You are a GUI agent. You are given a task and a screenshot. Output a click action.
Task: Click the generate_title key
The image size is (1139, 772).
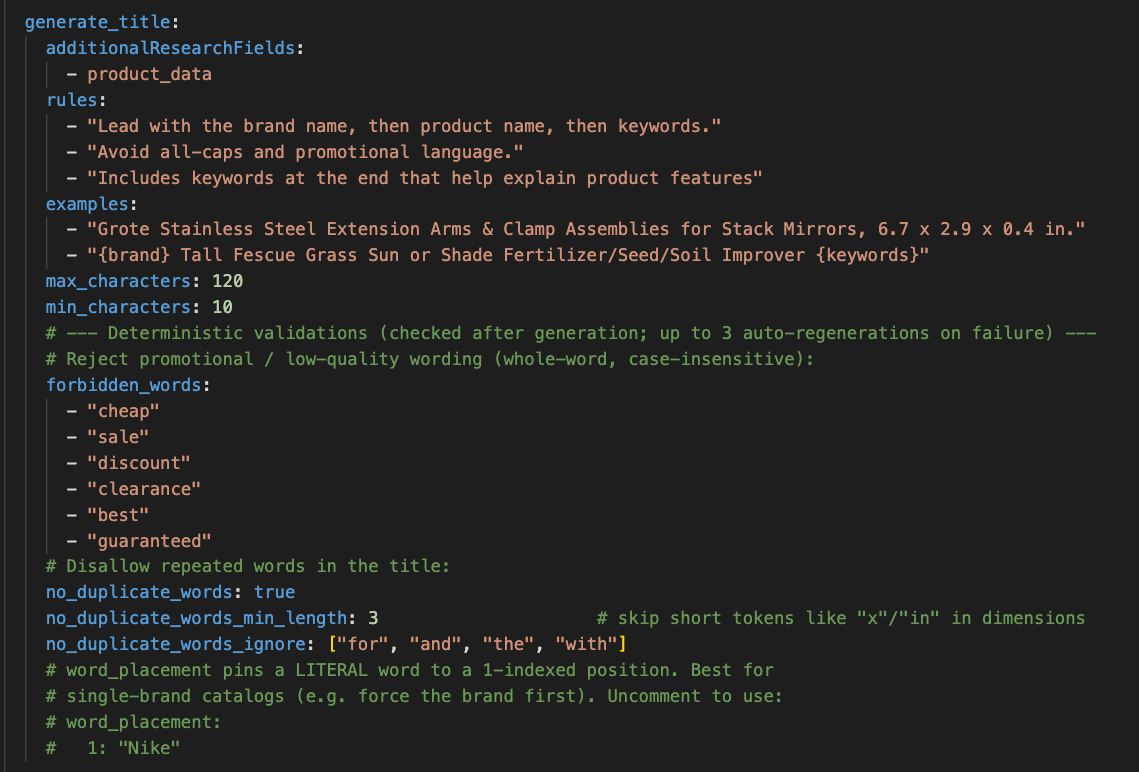click(x=97, y=23)
